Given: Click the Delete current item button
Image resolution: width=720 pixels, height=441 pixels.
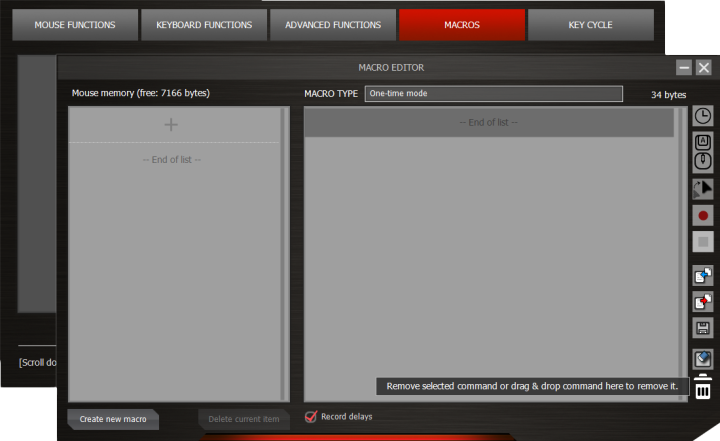Looking at the screenshot, I should pyautogui.click(x=243, y=419).
